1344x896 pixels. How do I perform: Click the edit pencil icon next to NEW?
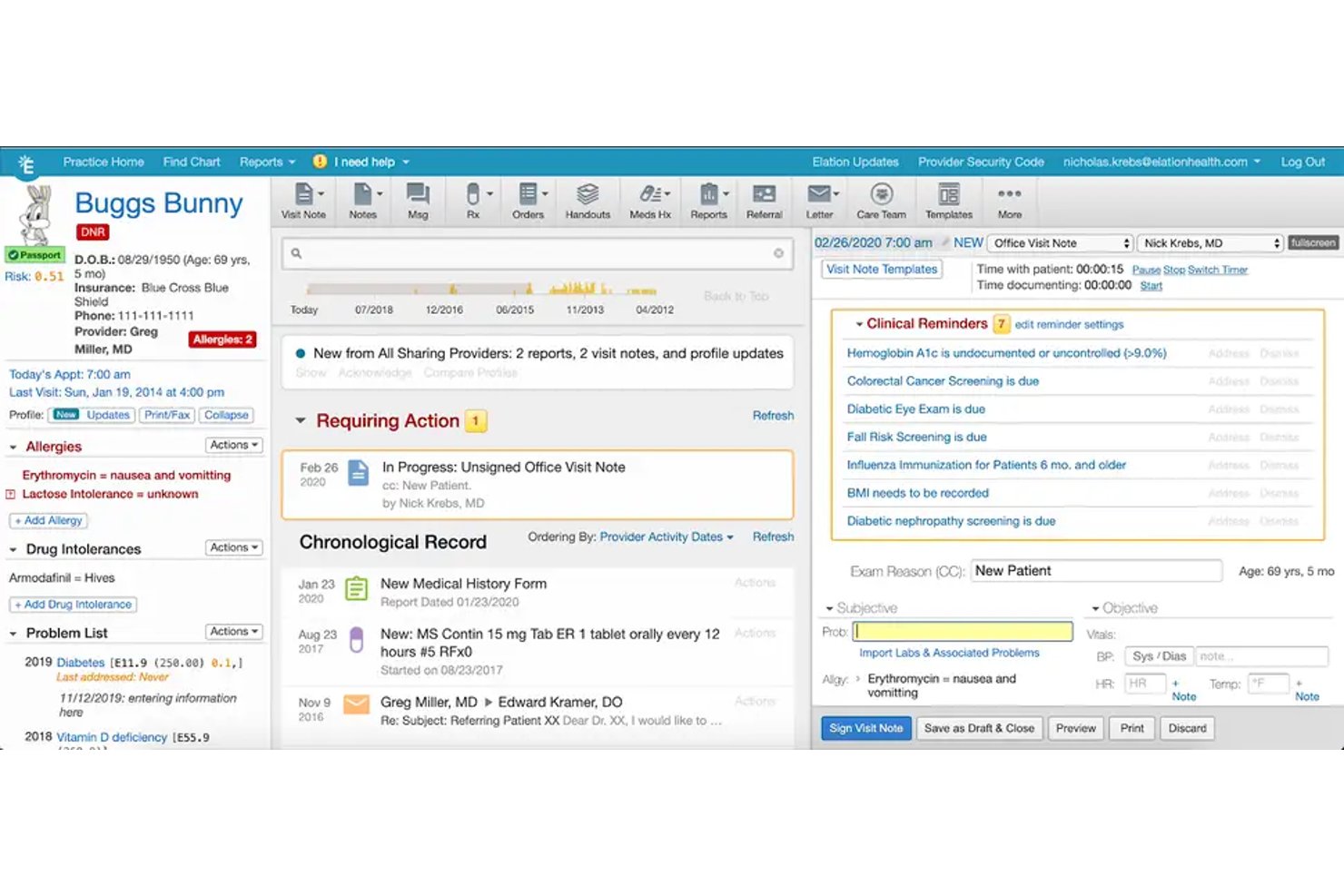click(x=944, y=242)
